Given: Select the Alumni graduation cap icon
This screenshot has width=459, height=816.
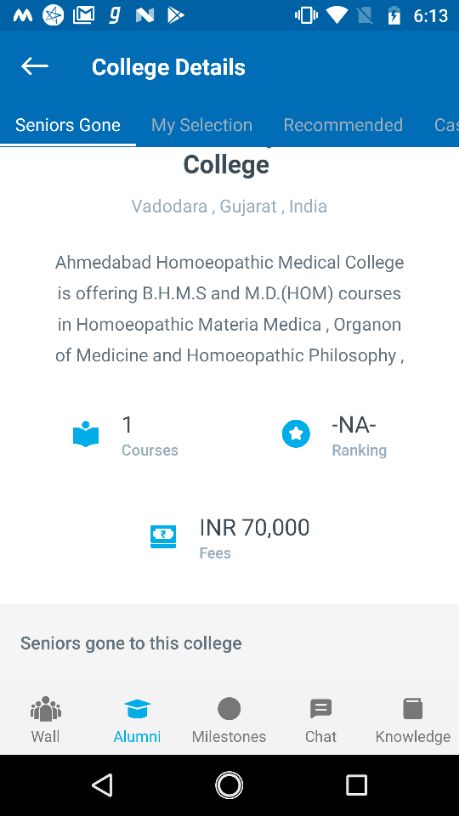Looking at the screenshot, I should pos(137,708).
